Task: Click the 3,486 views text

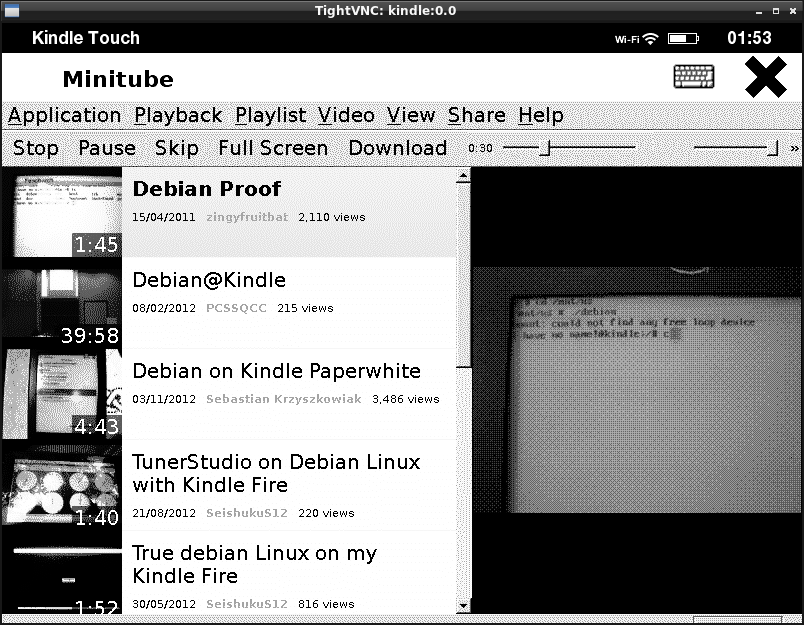Action: coord(406,399)
